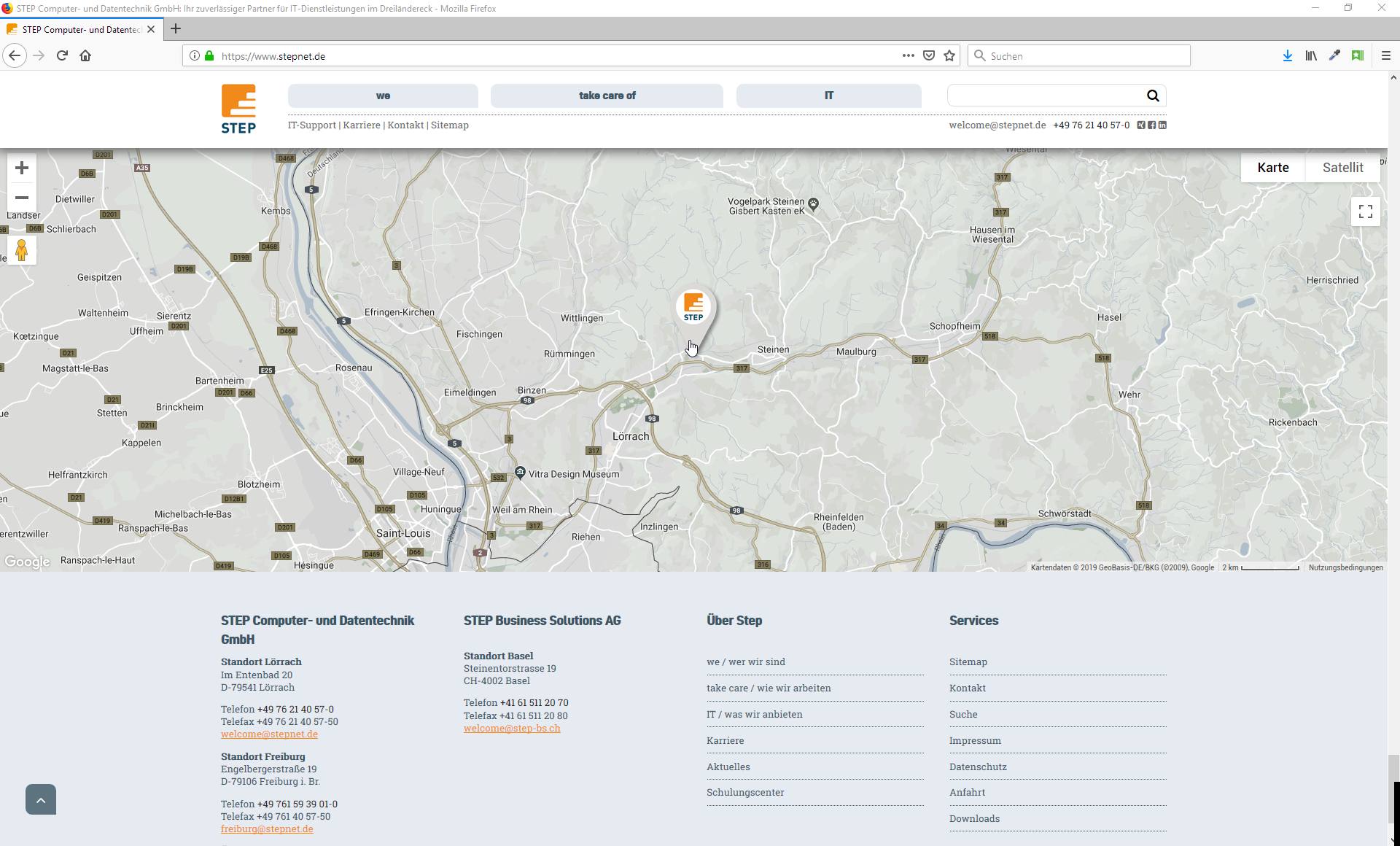Zoom in the map with plus button

[x=22, y=168]
